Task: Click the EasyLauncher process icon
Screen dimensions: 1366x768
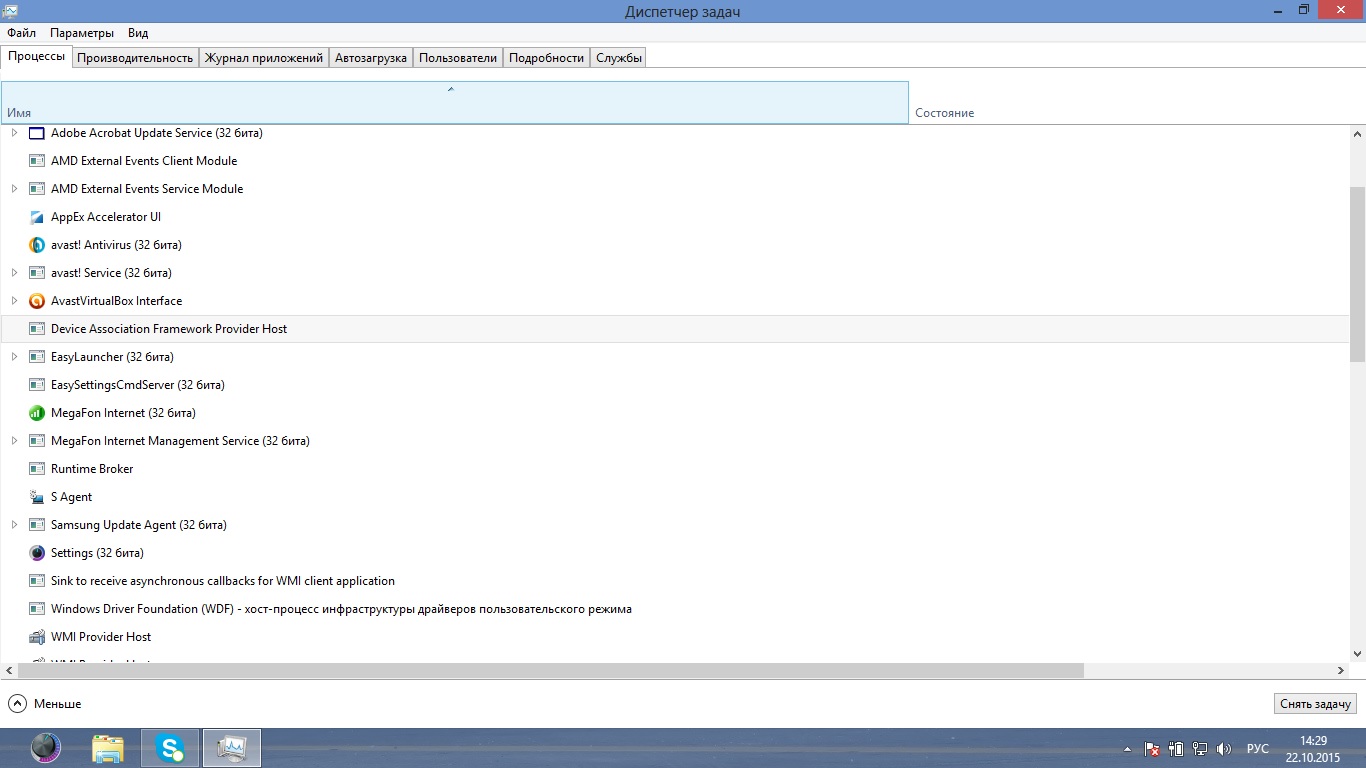Action: click(x=37, y=357)
